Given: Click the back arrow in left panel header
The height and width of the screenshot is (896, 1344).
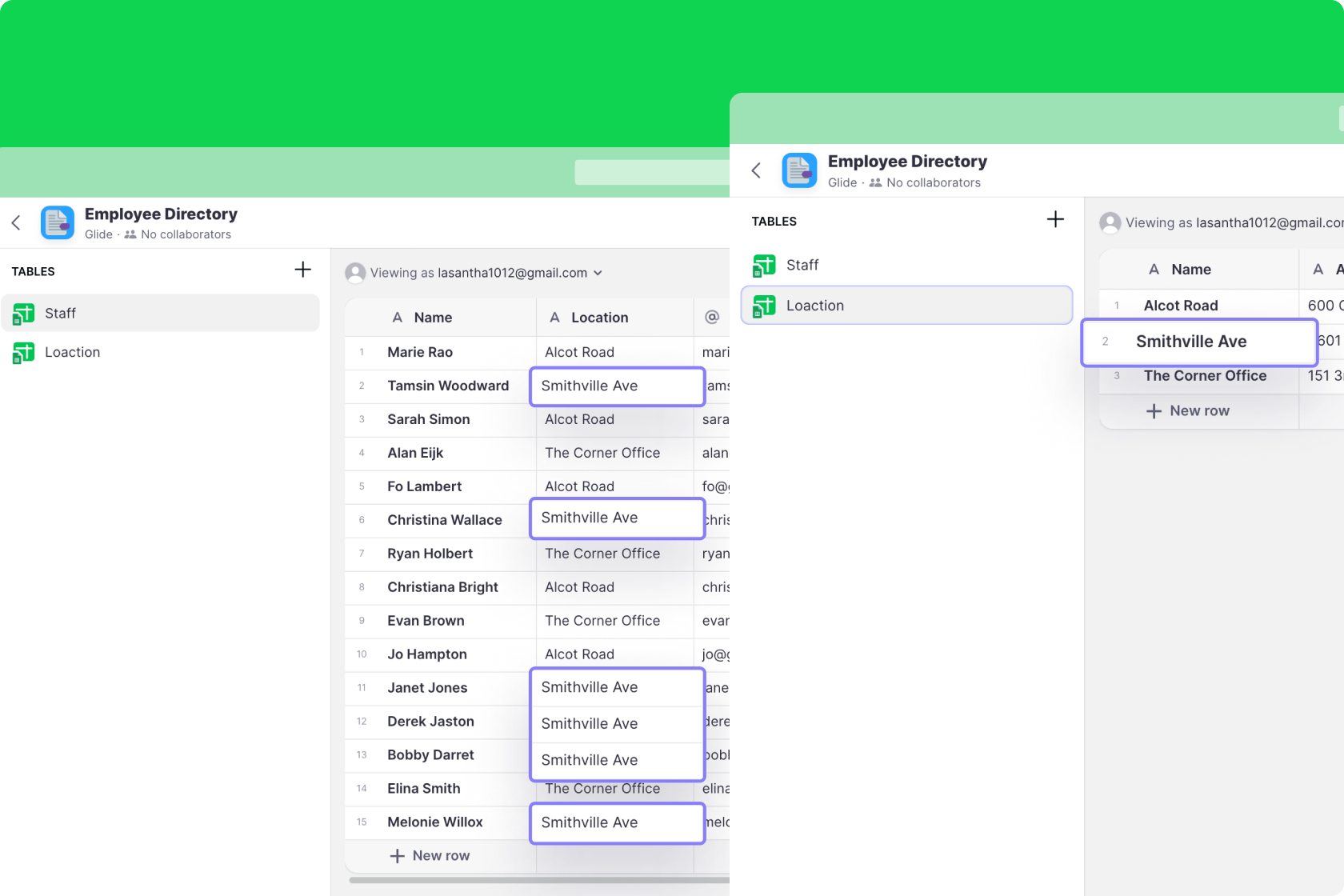Looking at the screenshot, I should click(16, 223).
